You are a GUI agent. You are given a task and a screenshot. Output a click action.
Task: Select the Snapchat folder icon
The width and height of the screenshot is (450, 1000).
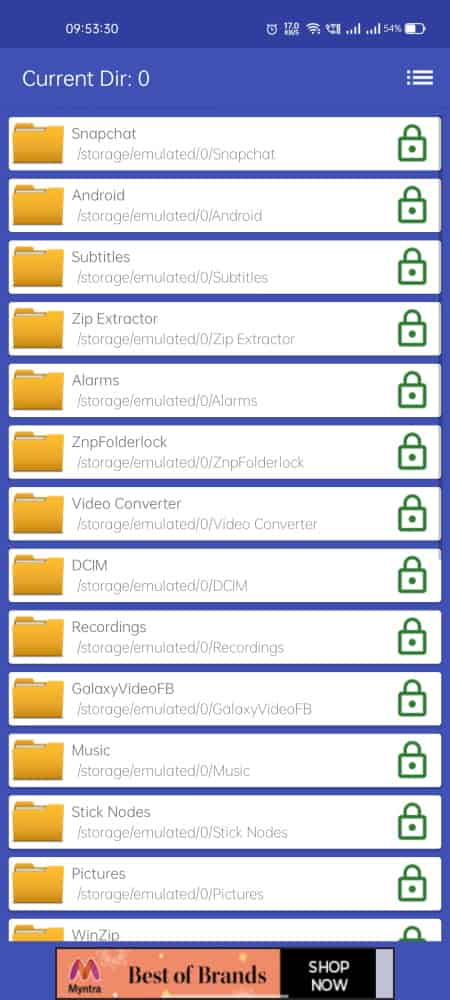[x=38, y=143]
